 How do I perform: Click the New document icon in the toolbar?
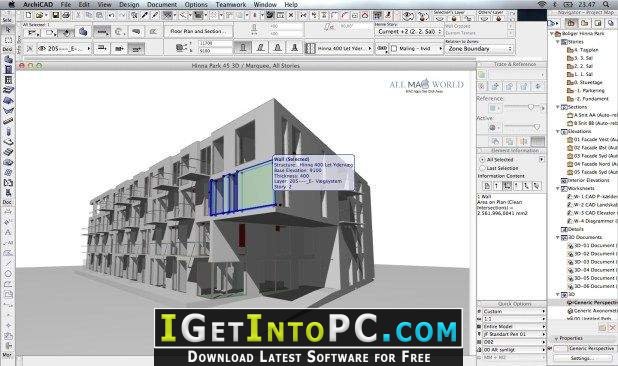click(28, 15)
